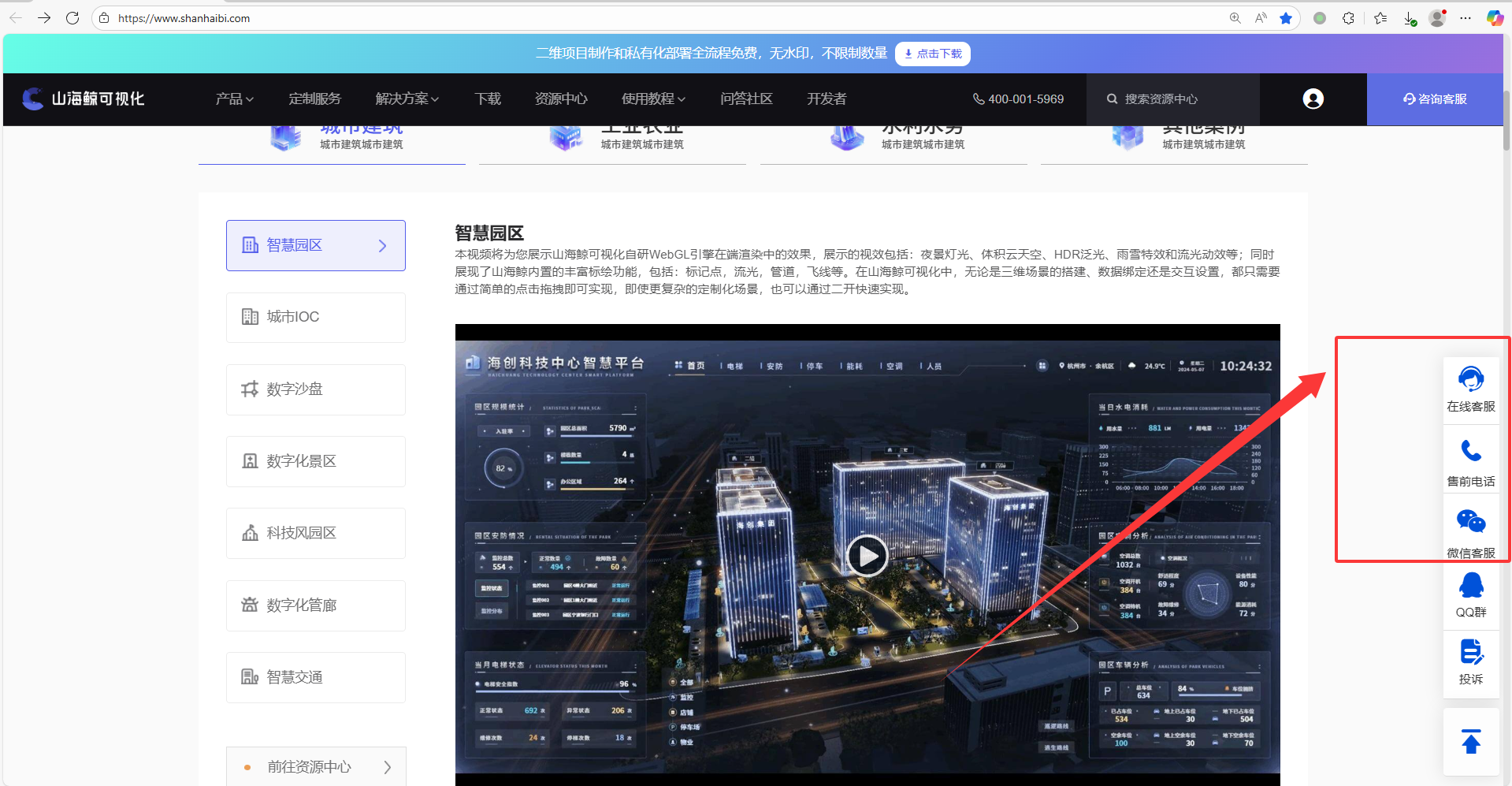This screenshot has height=786, width=1512.
Task: Reload the page with the refresh icon
Action: [x=72, y=17]
